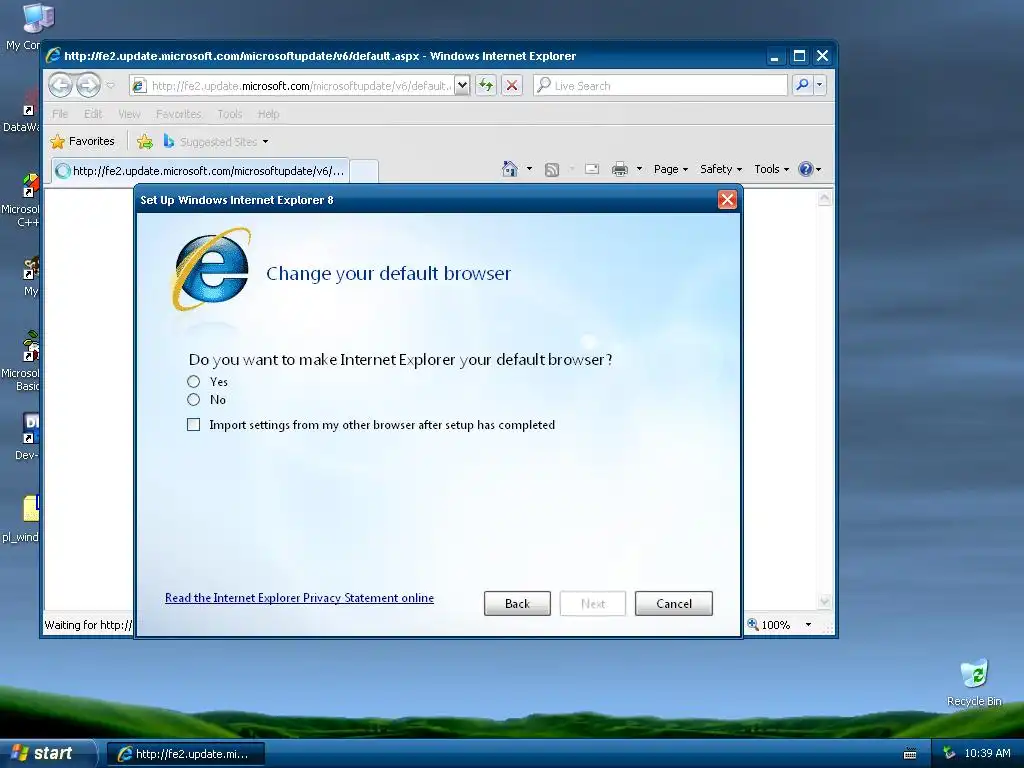1024x768 pixels.
Task: Click the IE Forward navigation arrow
Action: pos(88,85)
